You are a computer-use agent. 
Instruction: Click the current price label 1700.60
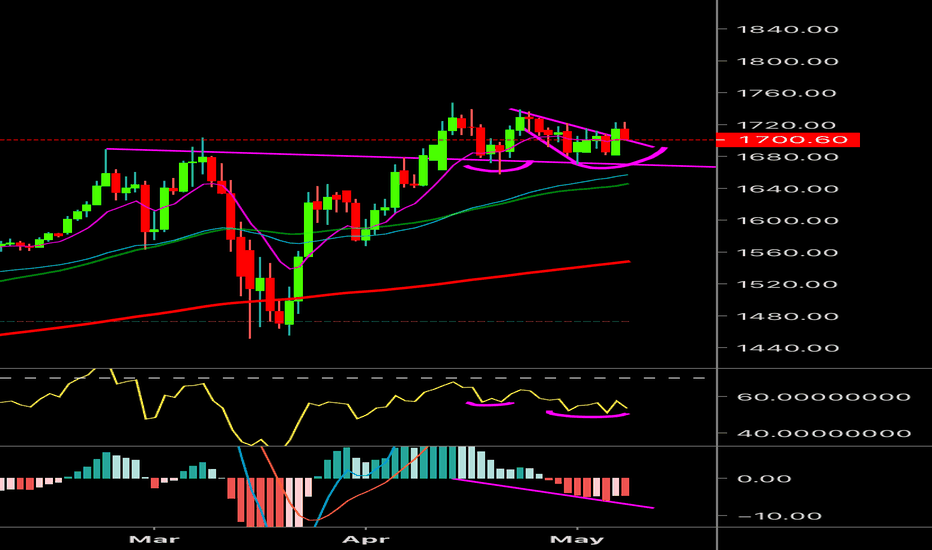(788, 140)
